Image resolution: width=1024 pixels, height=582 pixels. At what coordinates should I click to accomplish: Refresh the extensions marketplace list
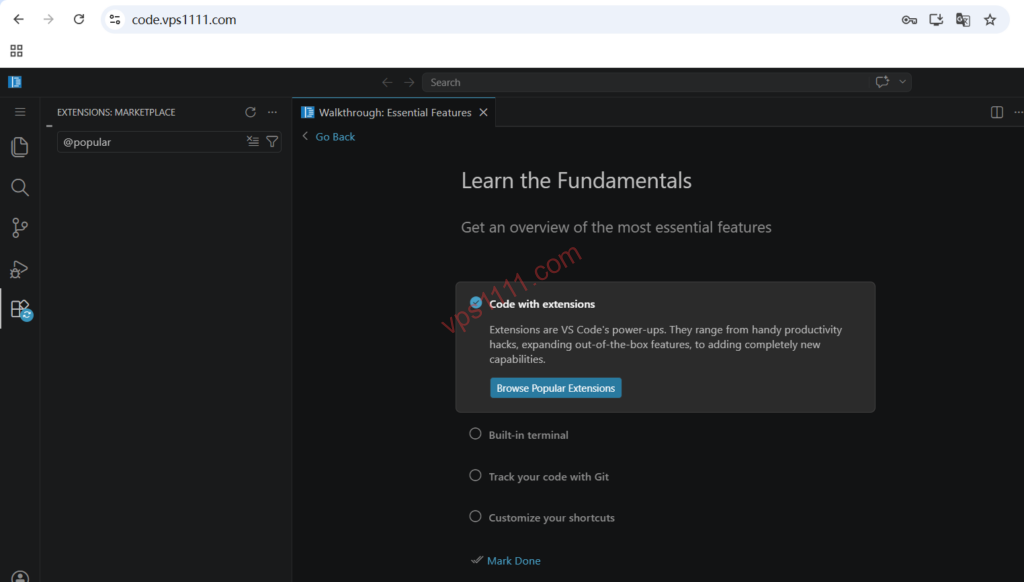click(250, 112)
